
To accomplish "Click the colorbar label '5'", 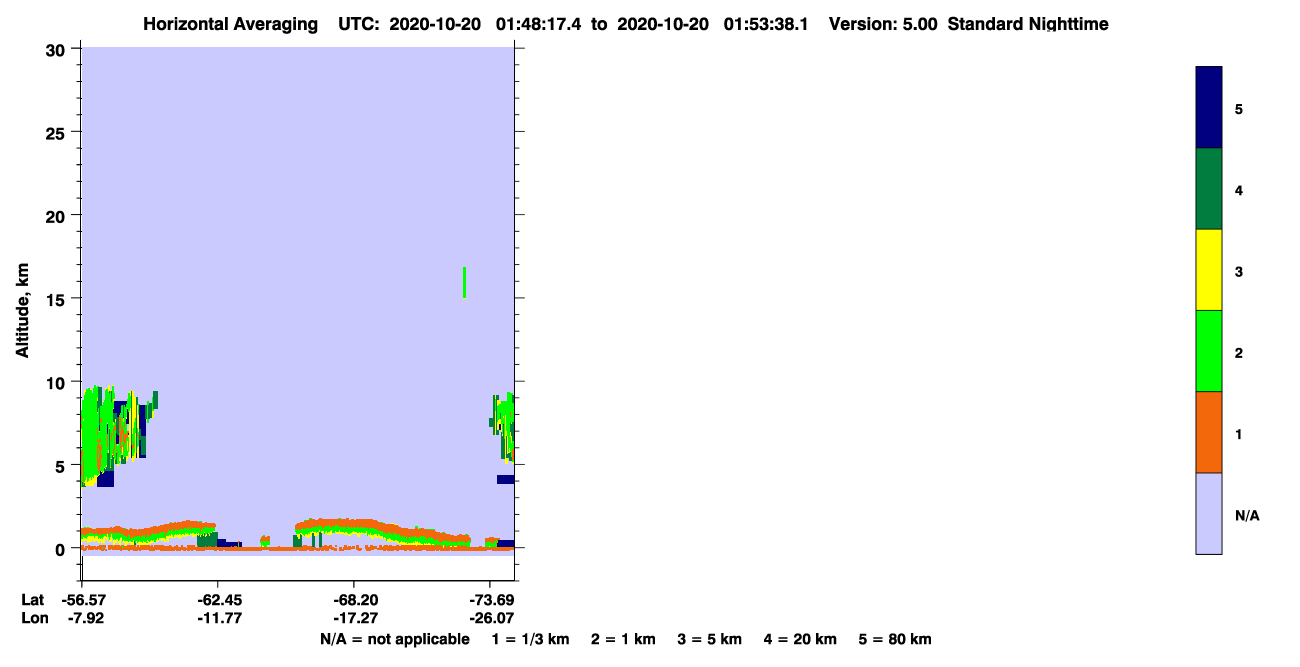I will pyautogui.click(x=1239, y=109).
